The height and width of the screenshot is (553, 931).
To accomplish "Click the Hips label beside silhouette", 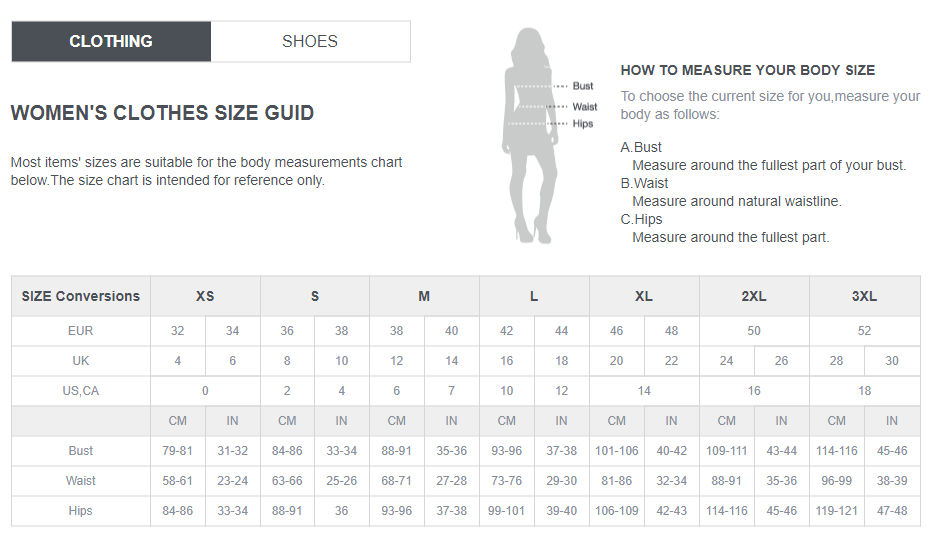I will (582, 124).
